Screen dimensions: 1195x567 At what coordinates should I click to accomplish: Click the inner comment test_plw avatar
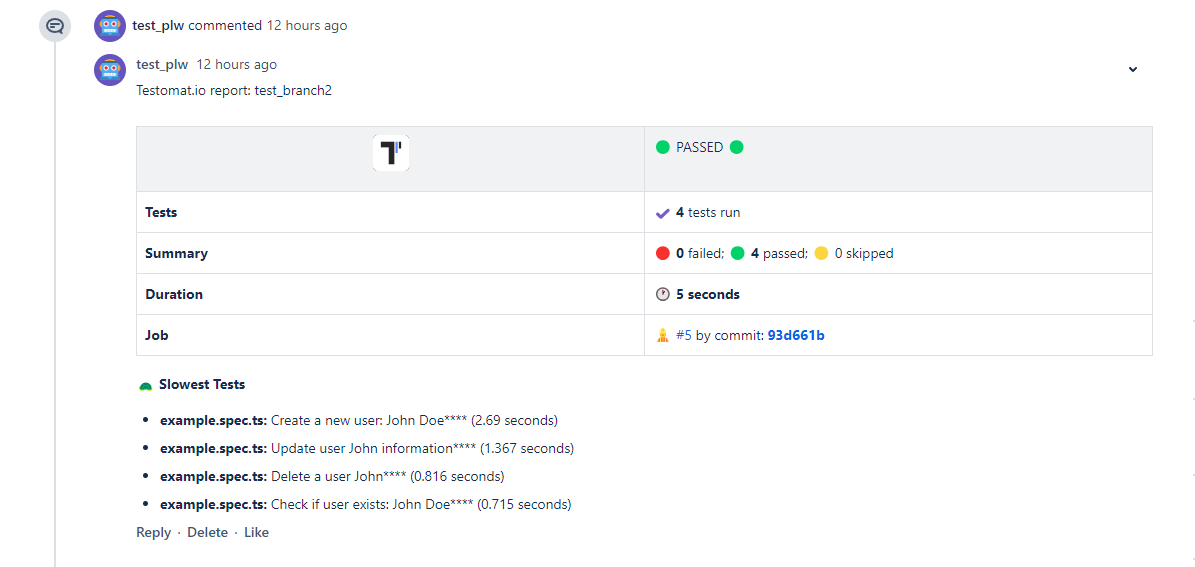[x=109, y=70]
